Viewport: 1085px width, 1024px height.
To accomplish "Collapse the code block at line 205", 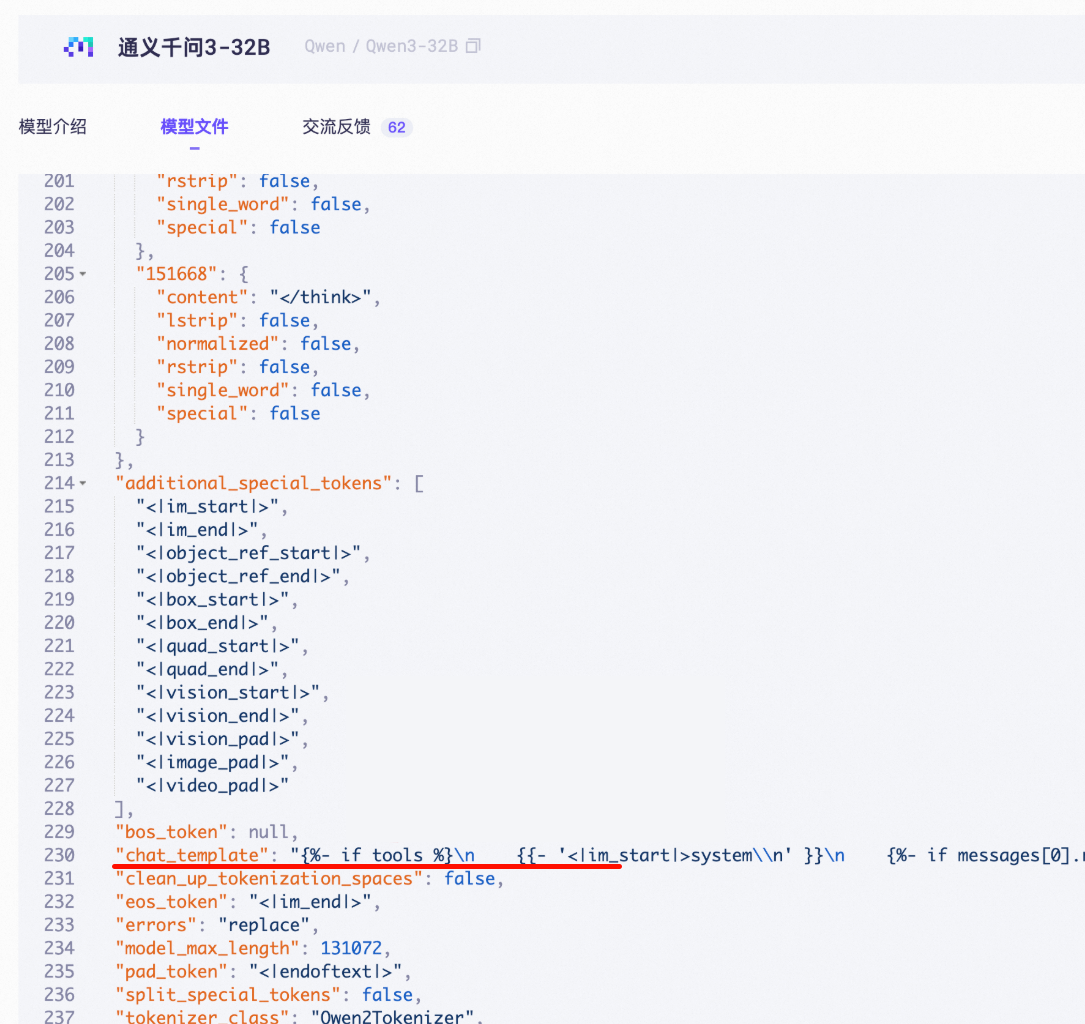I will click(x=83, y=274).
